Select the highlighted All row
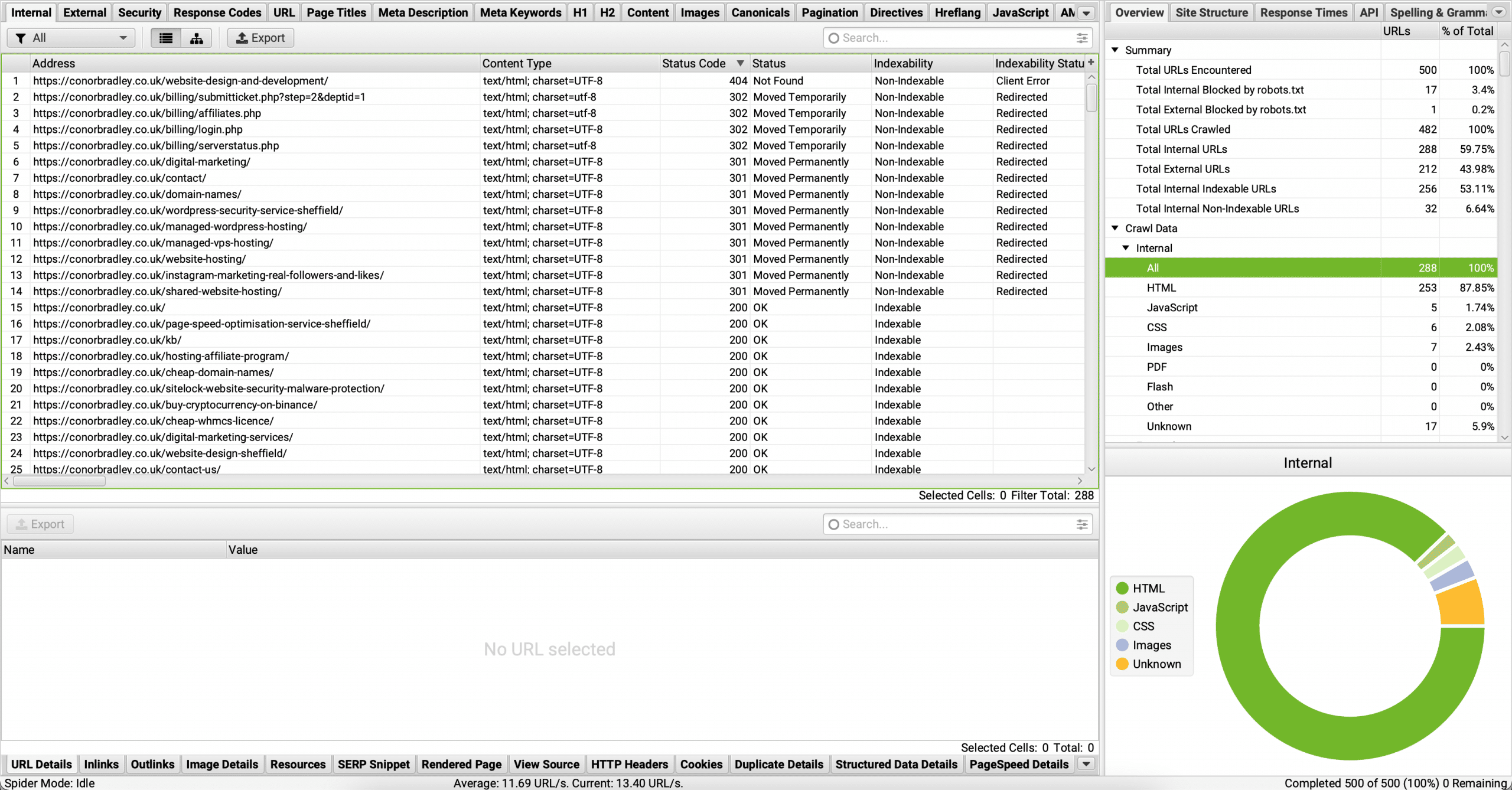This screenshot has height=790, width=1512. [x=1302, y=268]
